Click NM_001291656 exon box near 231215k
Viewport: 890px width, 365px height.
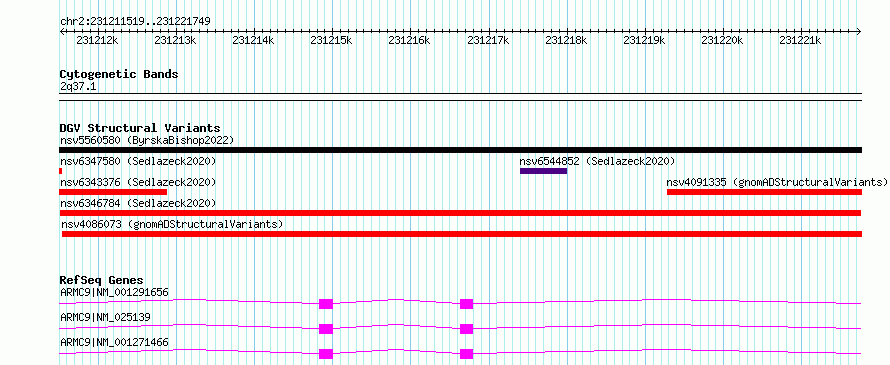coord(326,304)
